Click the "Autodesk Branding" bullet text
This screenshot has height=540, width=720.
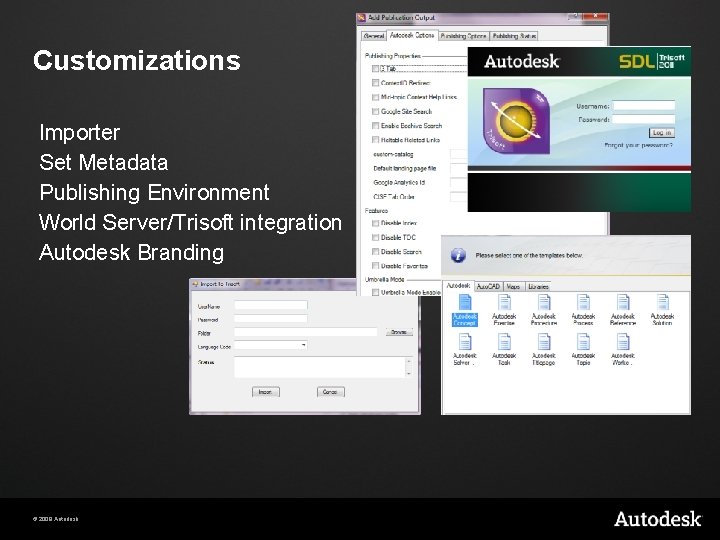(x=132, y=253)
